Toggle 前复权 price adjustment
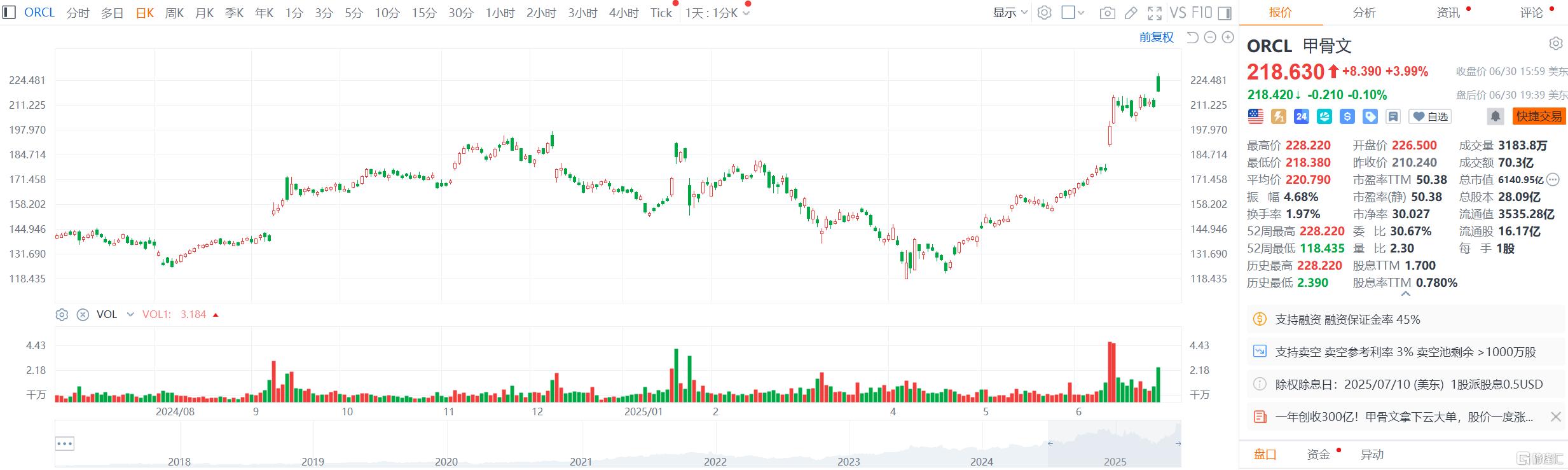The height and width of the screenshot is (470, 1568). (1156, 38)
